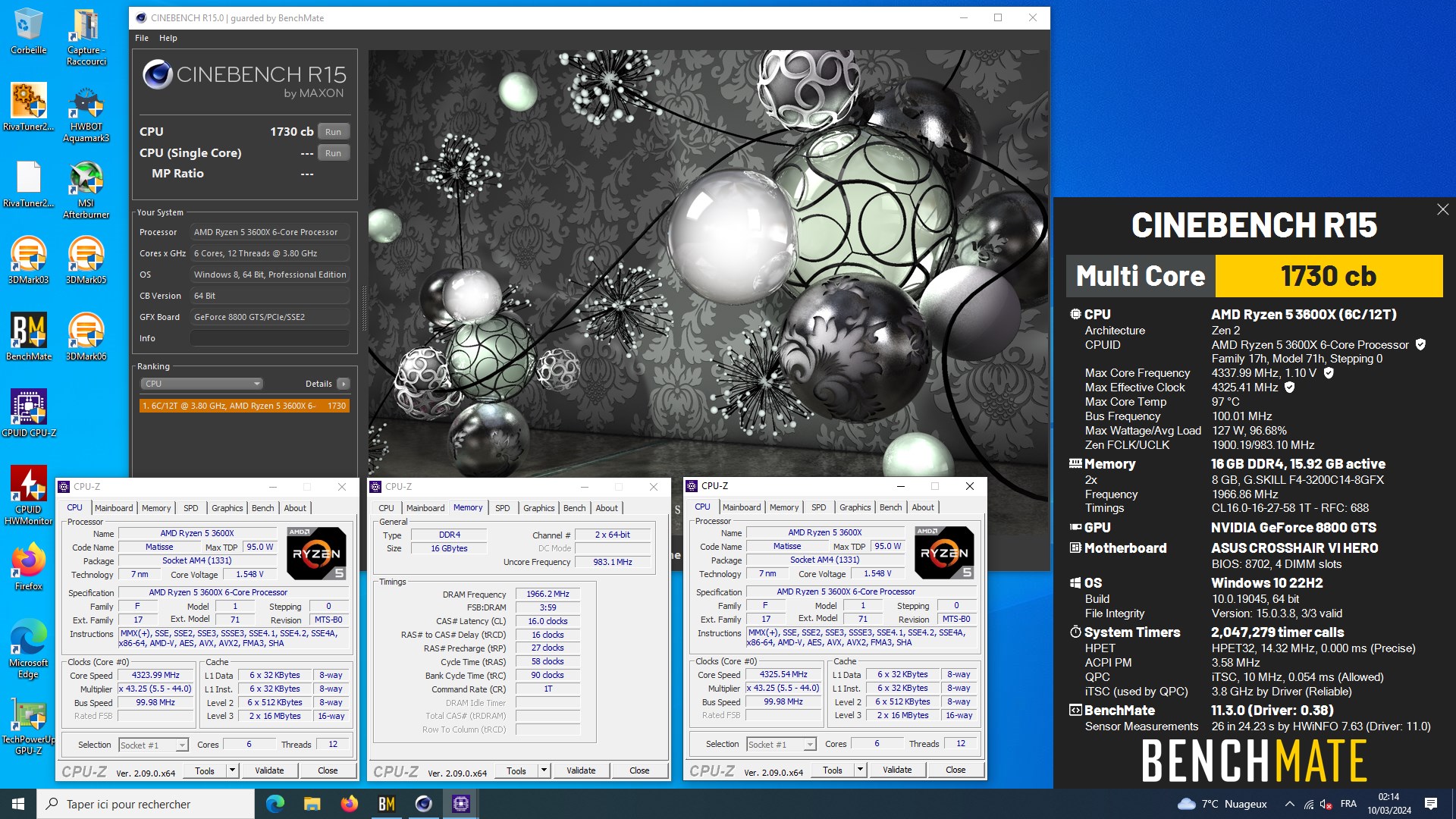The height and width of the screenshot is (819, 1456).
Task: Click Firefox icon in the taskbar
Action: (349, 804)
